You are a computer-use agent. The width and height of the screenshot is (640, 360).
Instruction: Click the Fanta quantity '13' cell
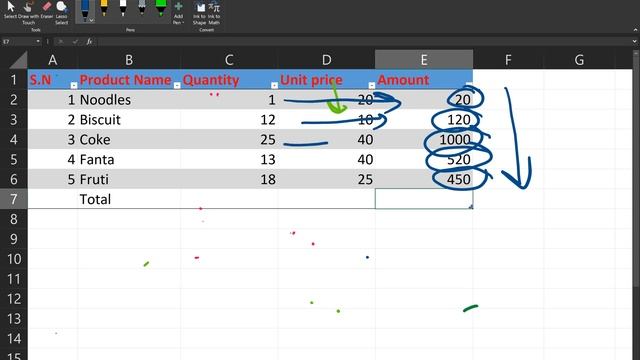coord(229,159)
